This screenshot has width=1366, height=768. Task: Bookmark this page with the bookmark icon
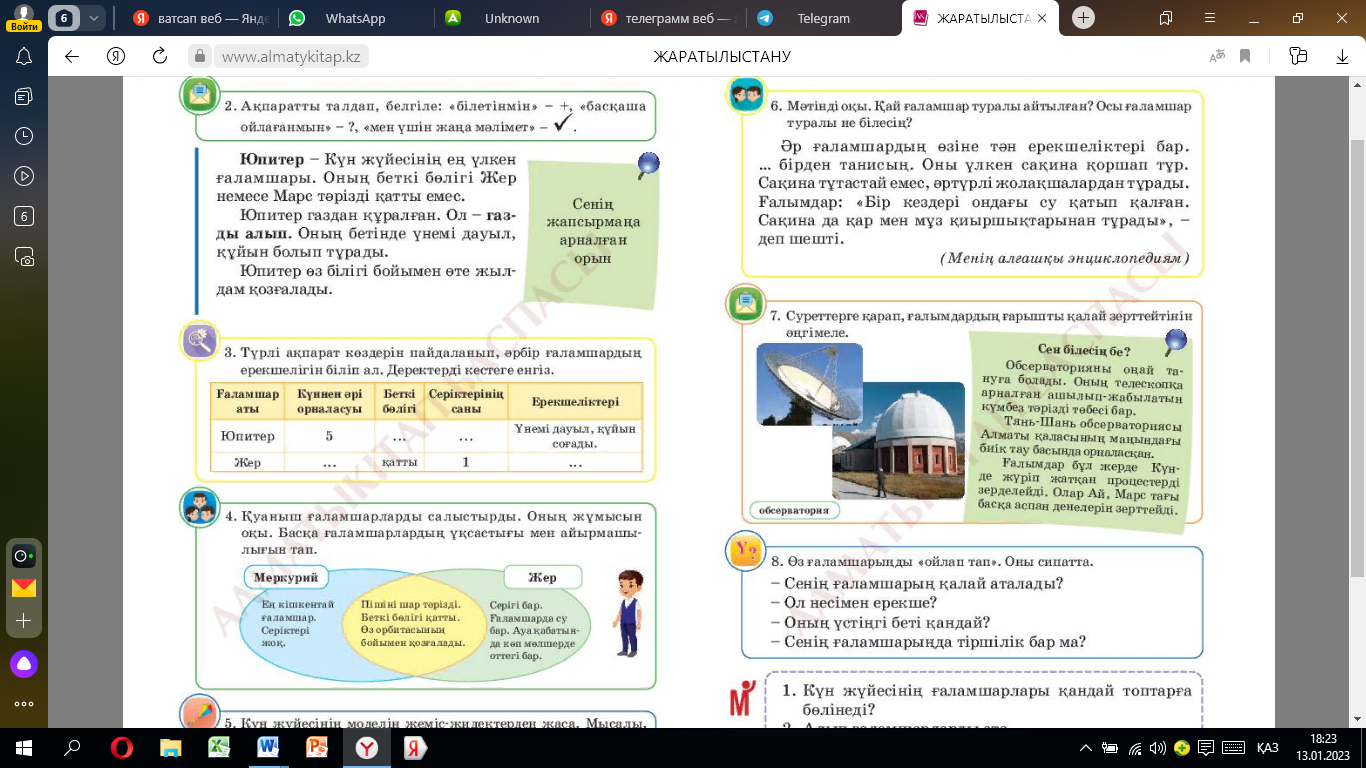(1245, 56)
